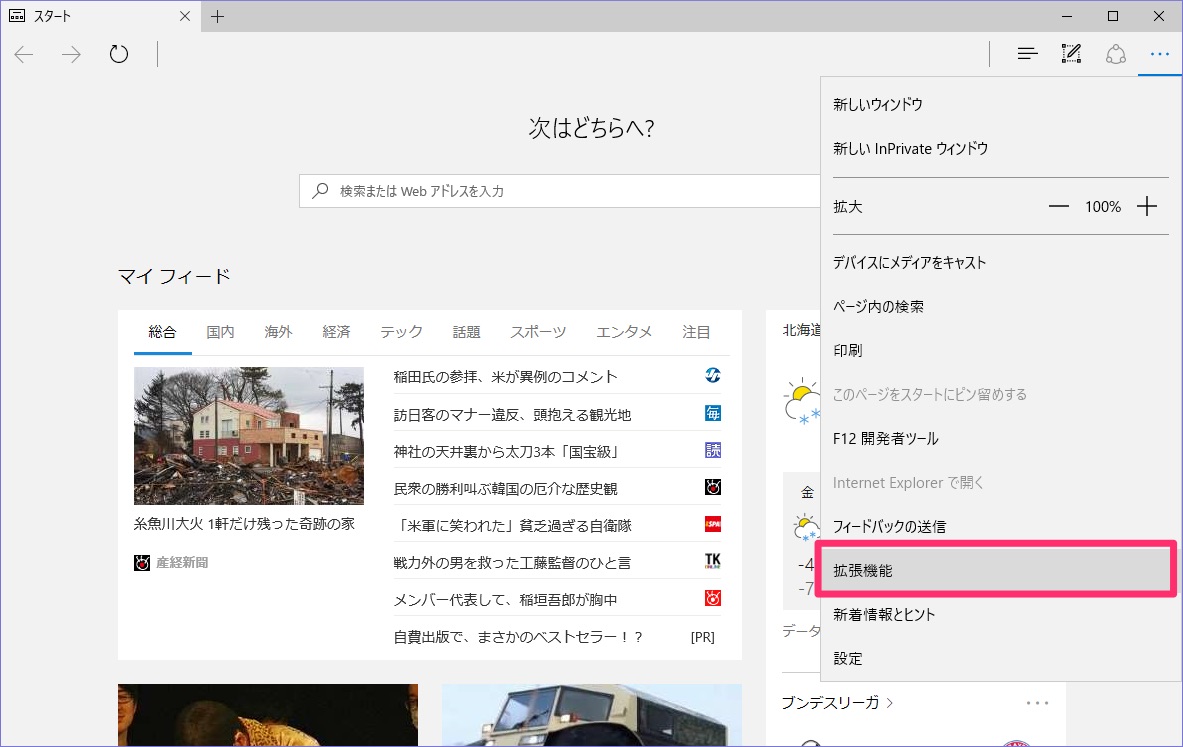Image resolution: width=1183 pixels, height=747 pixels.
Task: Open the Hub (favorites lines) icon
Action: pyautogui.click(x=1027, y=54)
